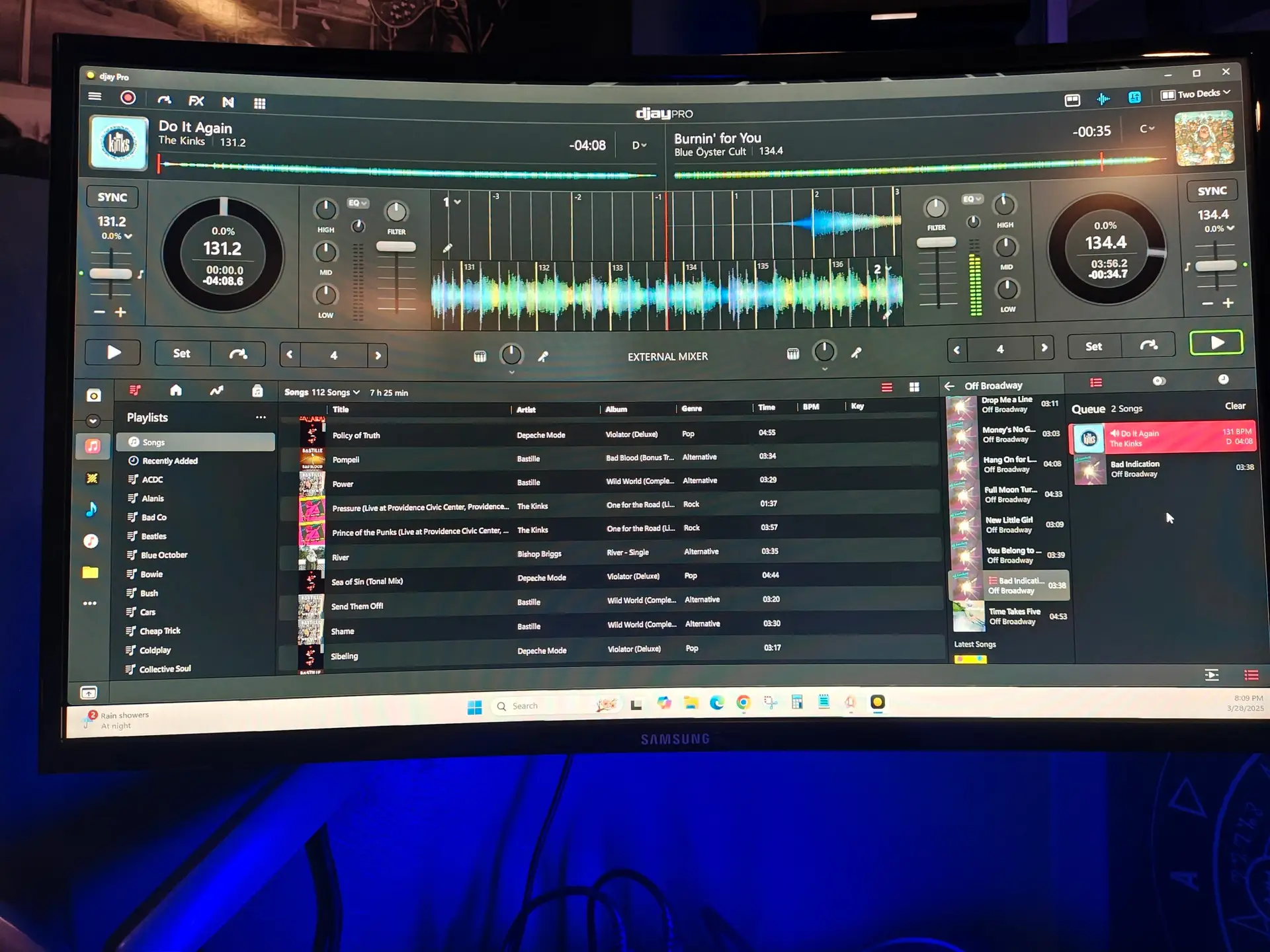Switch to the Playlists tab icon in the library
Image resolution: width=1270 pixels, height=952 pixels.
pos(135,390)
